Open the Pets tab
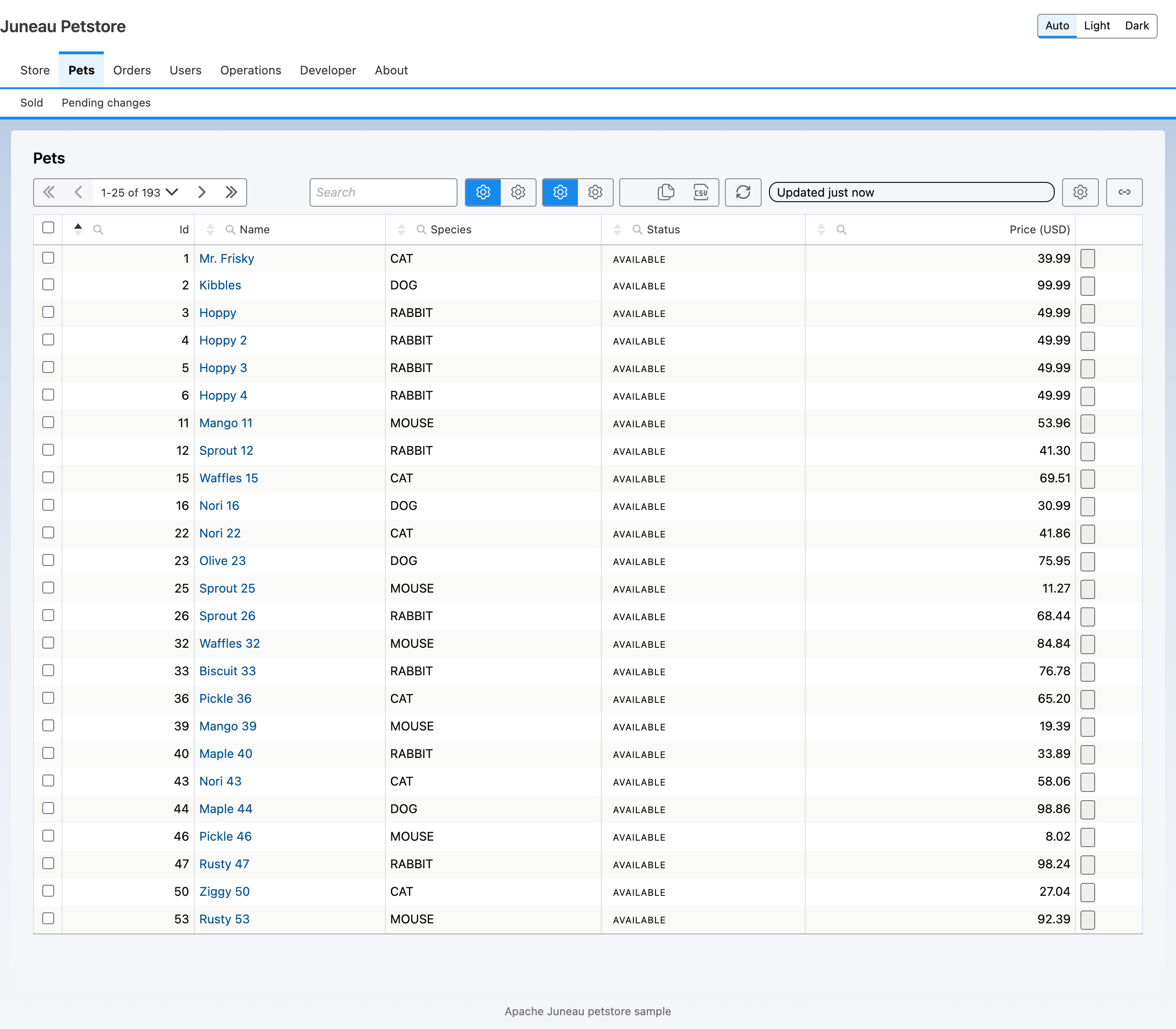1176x1029 pixels. [x=82, y=71]
